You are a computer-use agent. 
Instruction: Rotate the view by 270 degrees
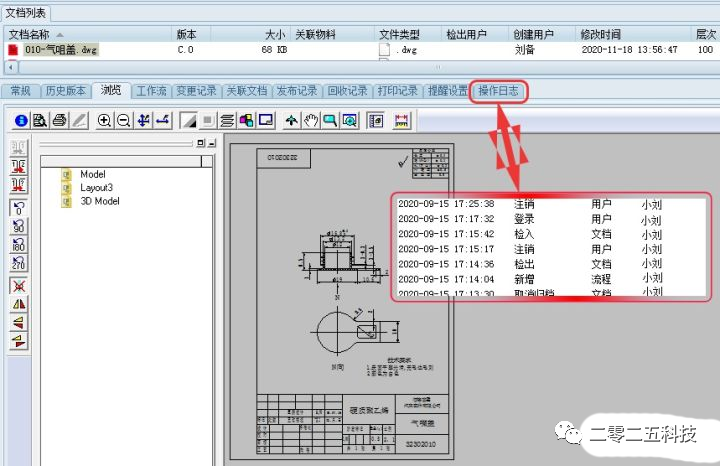(x=18, y=263)
